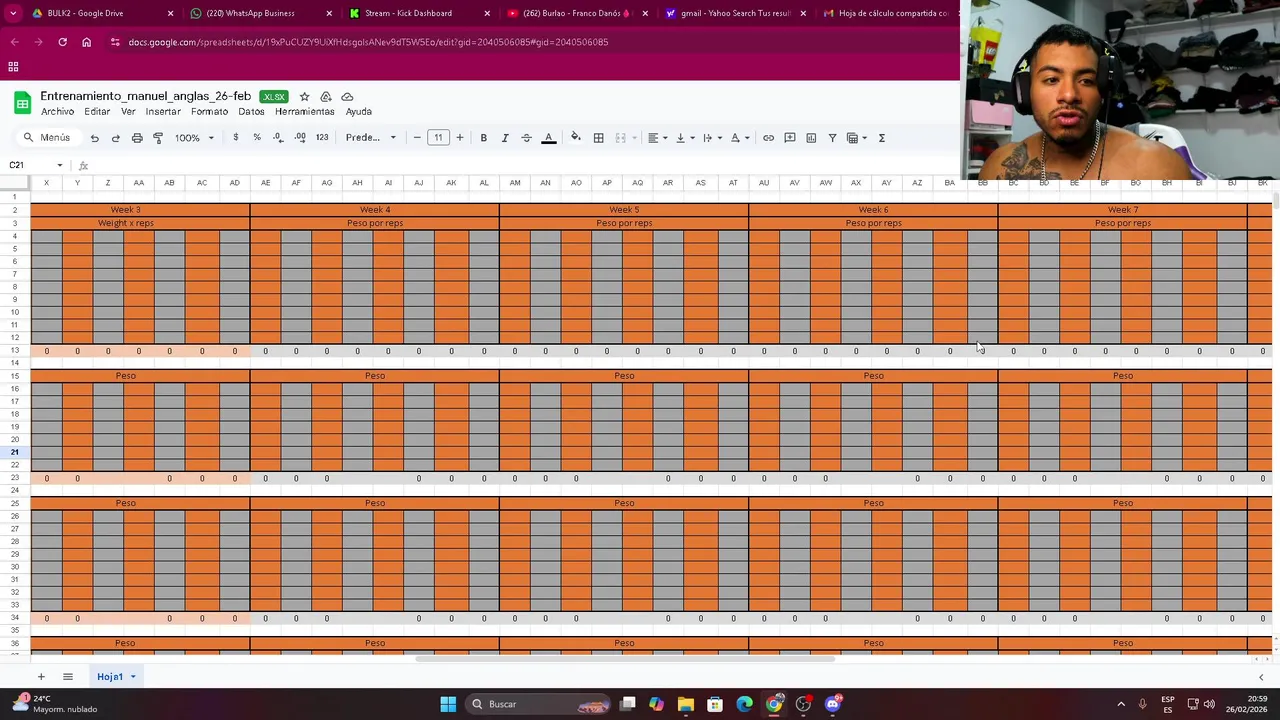
Task: Open the functions sigma icon
Action: [x=882, y=138]
